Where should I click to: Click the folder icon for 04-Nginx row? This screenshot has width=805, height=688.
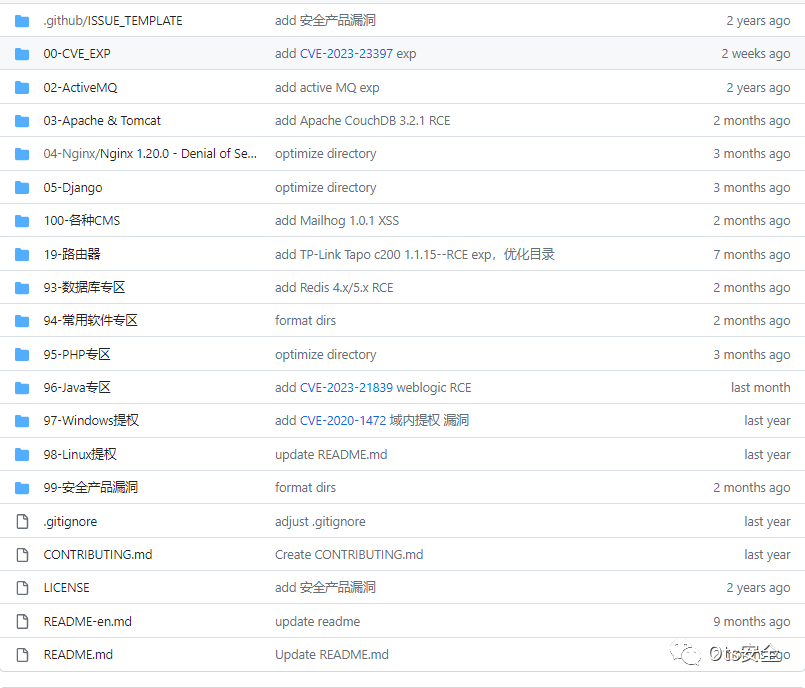22,154
